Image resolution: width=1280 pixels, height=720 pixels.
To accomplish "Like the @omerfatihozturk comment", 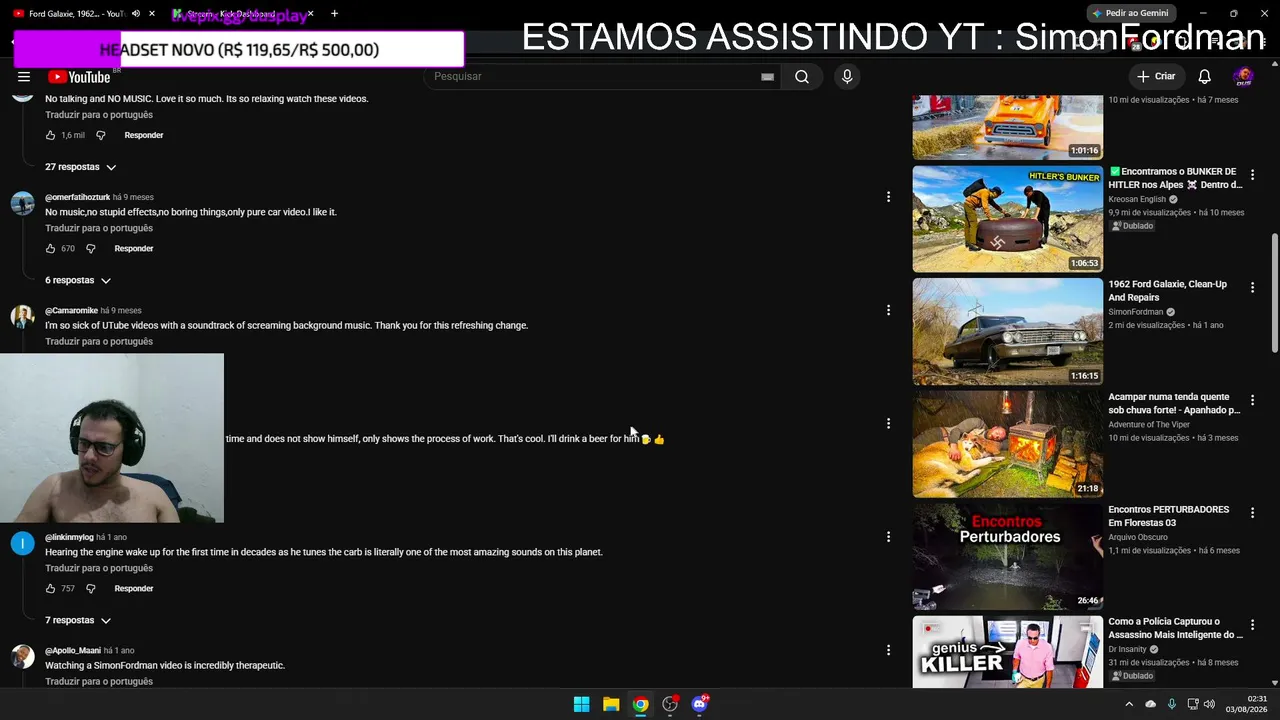I will (x=51, y=248).
